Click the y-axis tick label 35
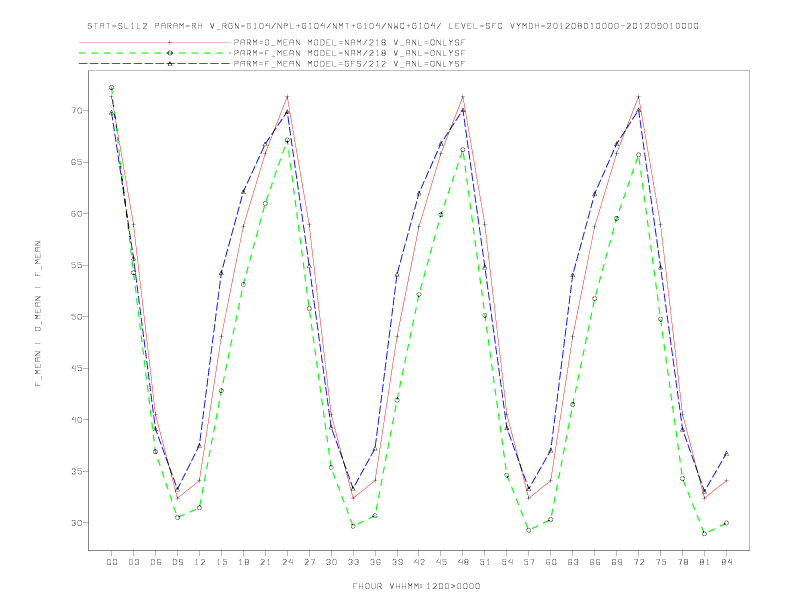792x612 pixels. tap(77, 471)
